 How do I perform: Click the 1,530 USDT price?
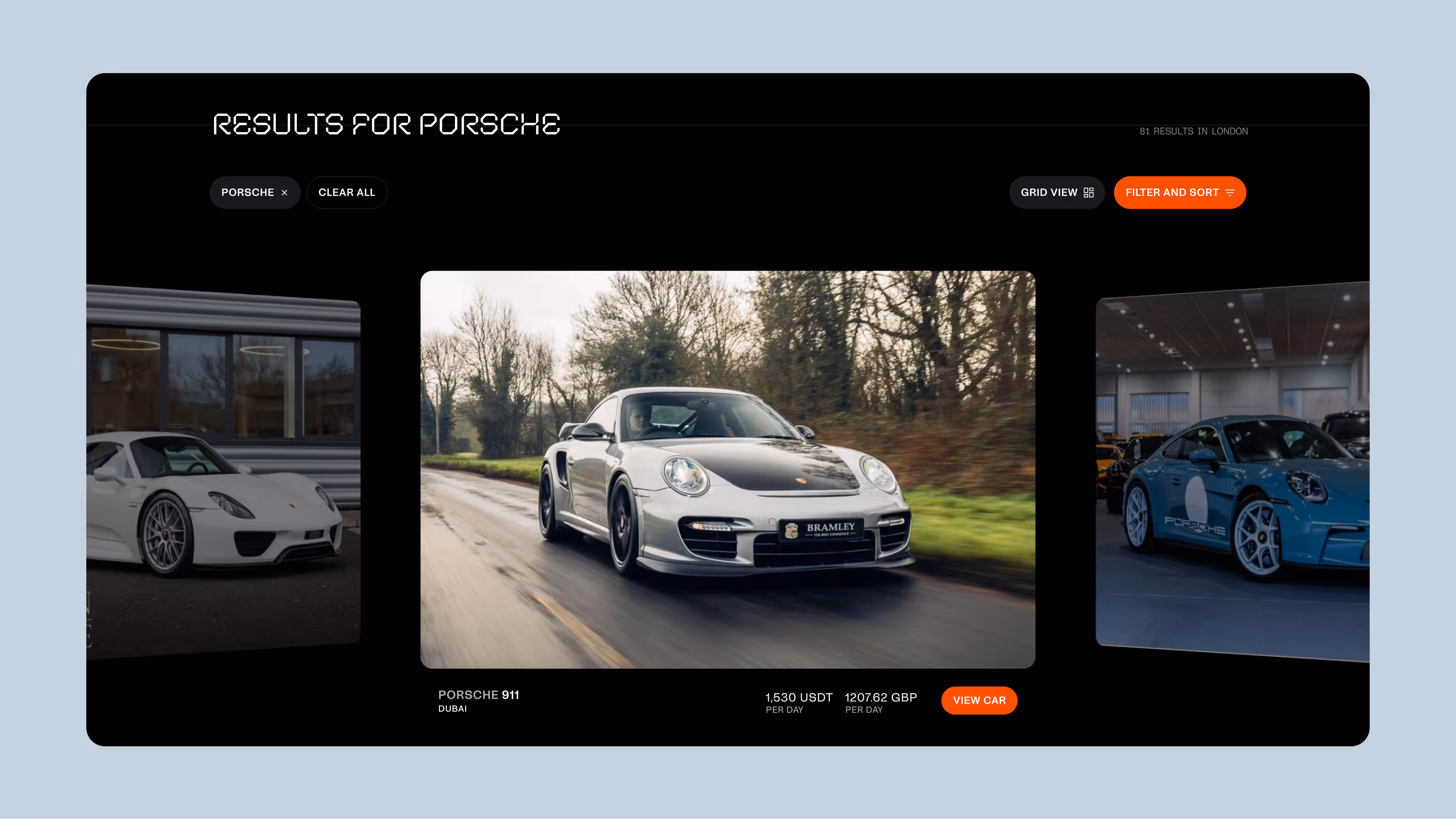click(799, 698)
